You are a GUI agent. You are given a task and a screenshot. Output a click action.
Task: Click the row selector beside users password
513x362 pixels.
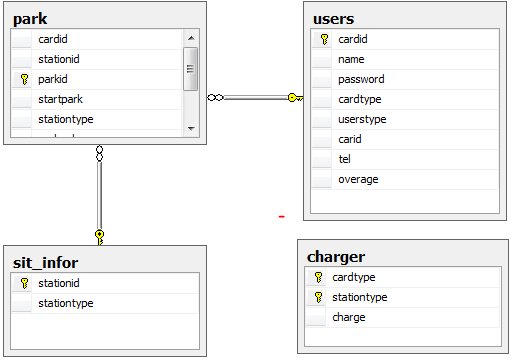tap(322, 79)
